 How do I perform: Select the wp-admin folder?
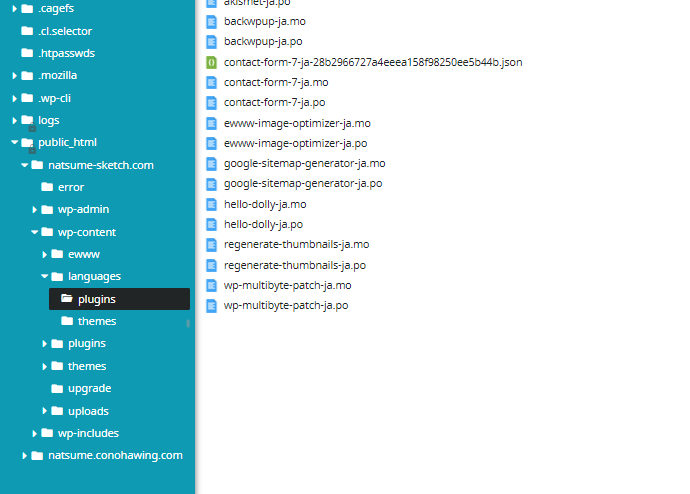coord(75,209)
